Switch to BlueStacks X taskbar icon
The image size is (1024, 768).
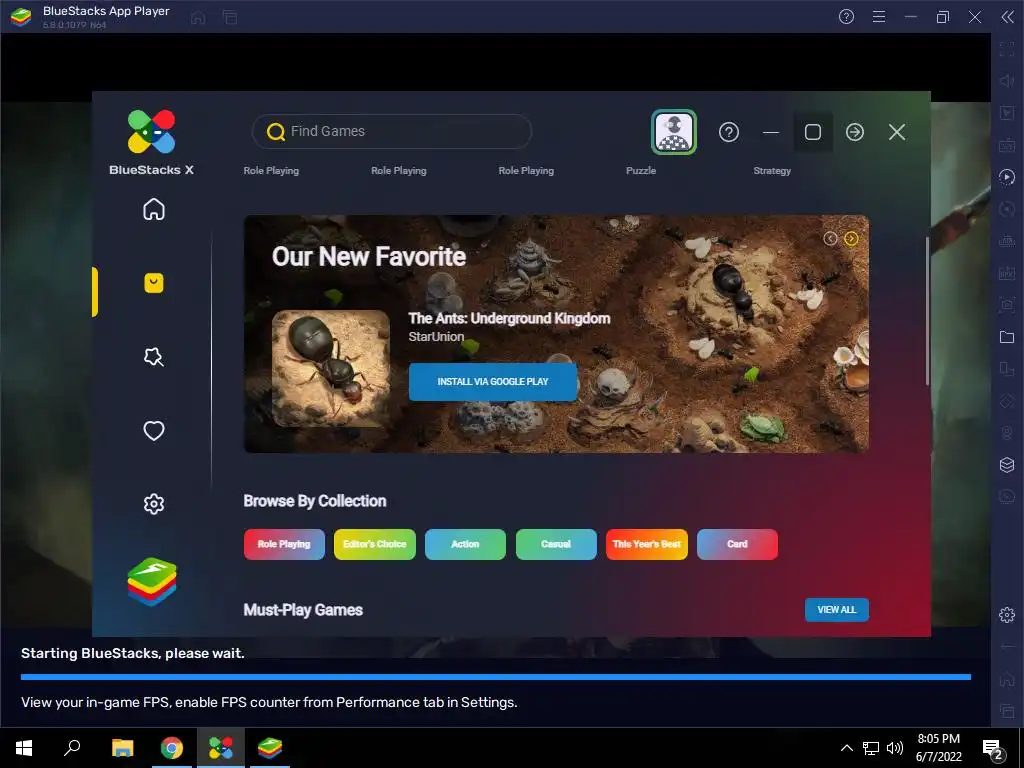(x=221, y=748)
